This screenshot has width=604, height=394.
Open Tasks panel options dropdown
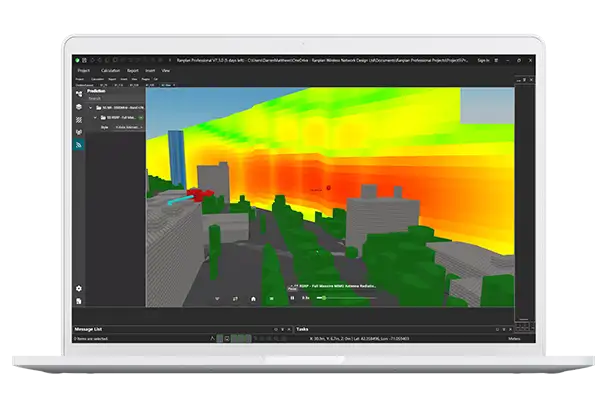pos(504,330)
